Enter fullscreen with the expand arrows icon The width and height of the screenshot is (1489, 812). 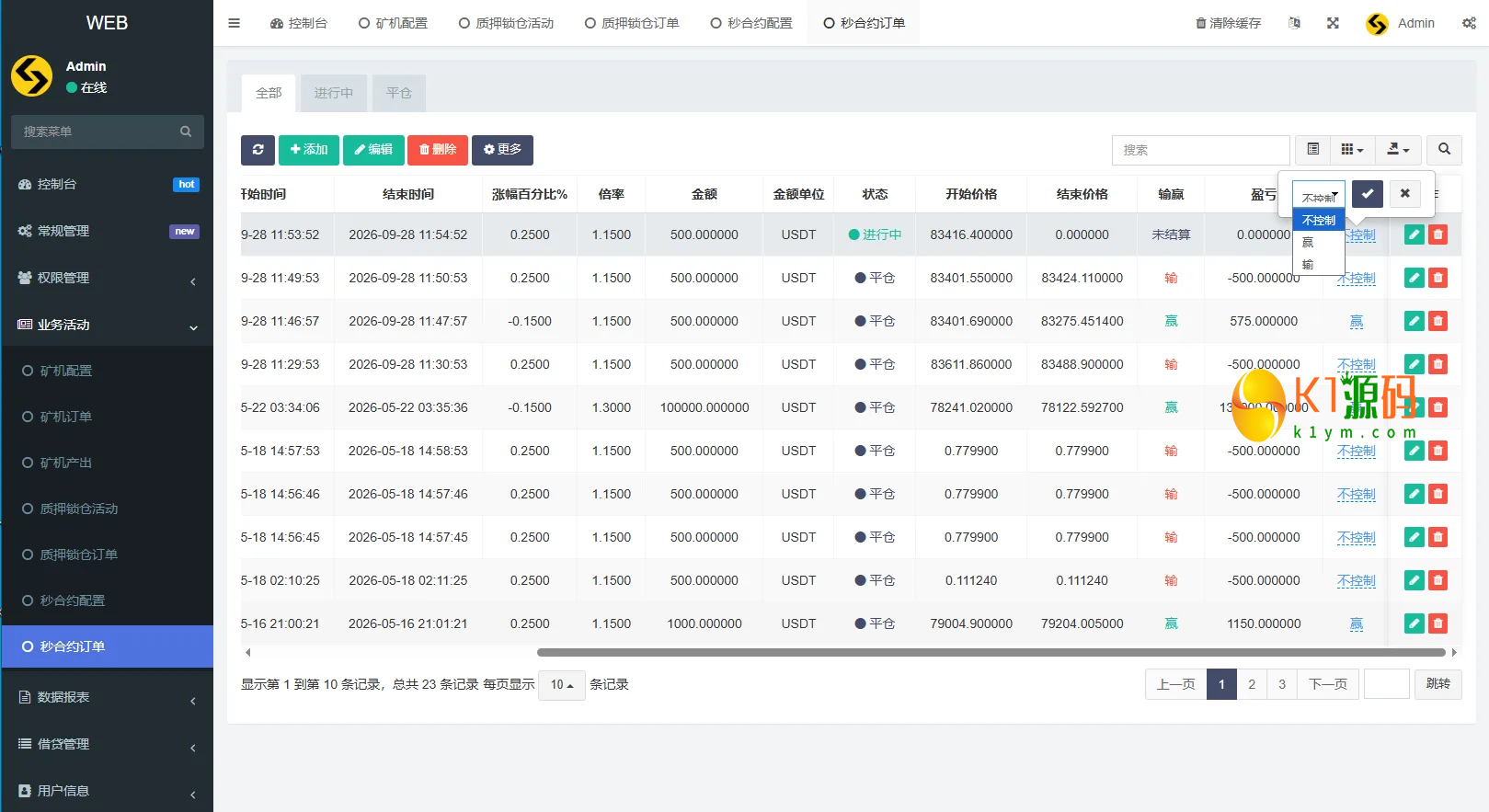(1333, 23)
